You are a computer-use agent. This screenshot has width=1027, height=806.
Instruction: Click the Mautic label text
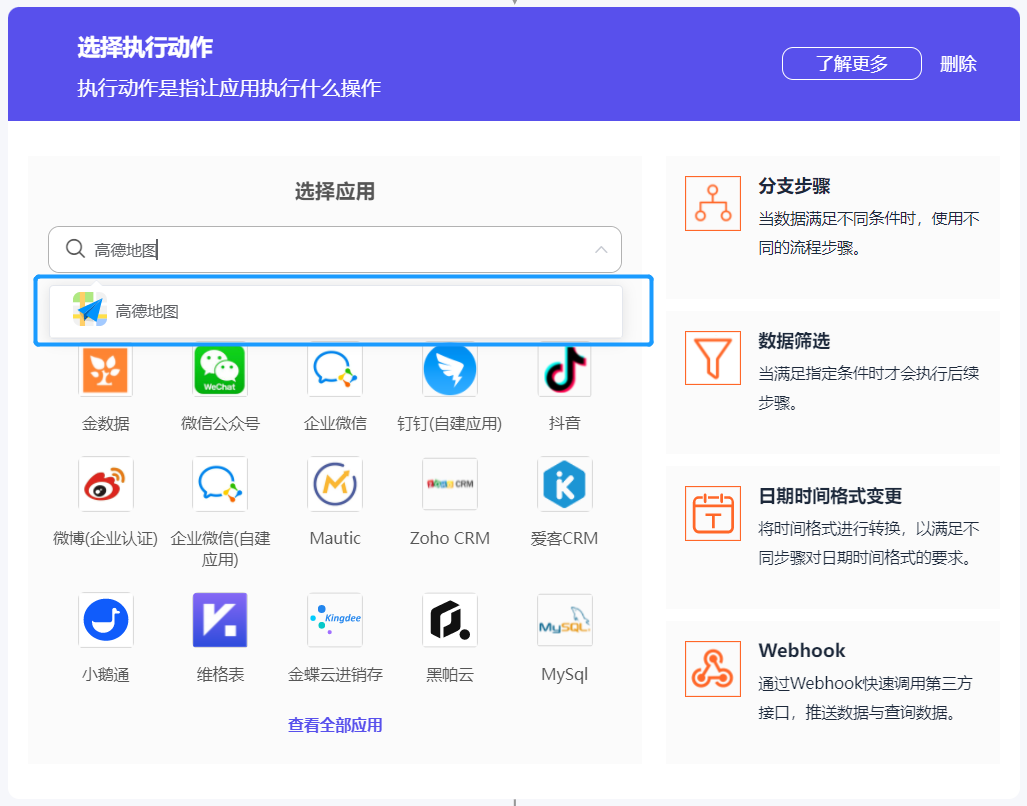335,538
